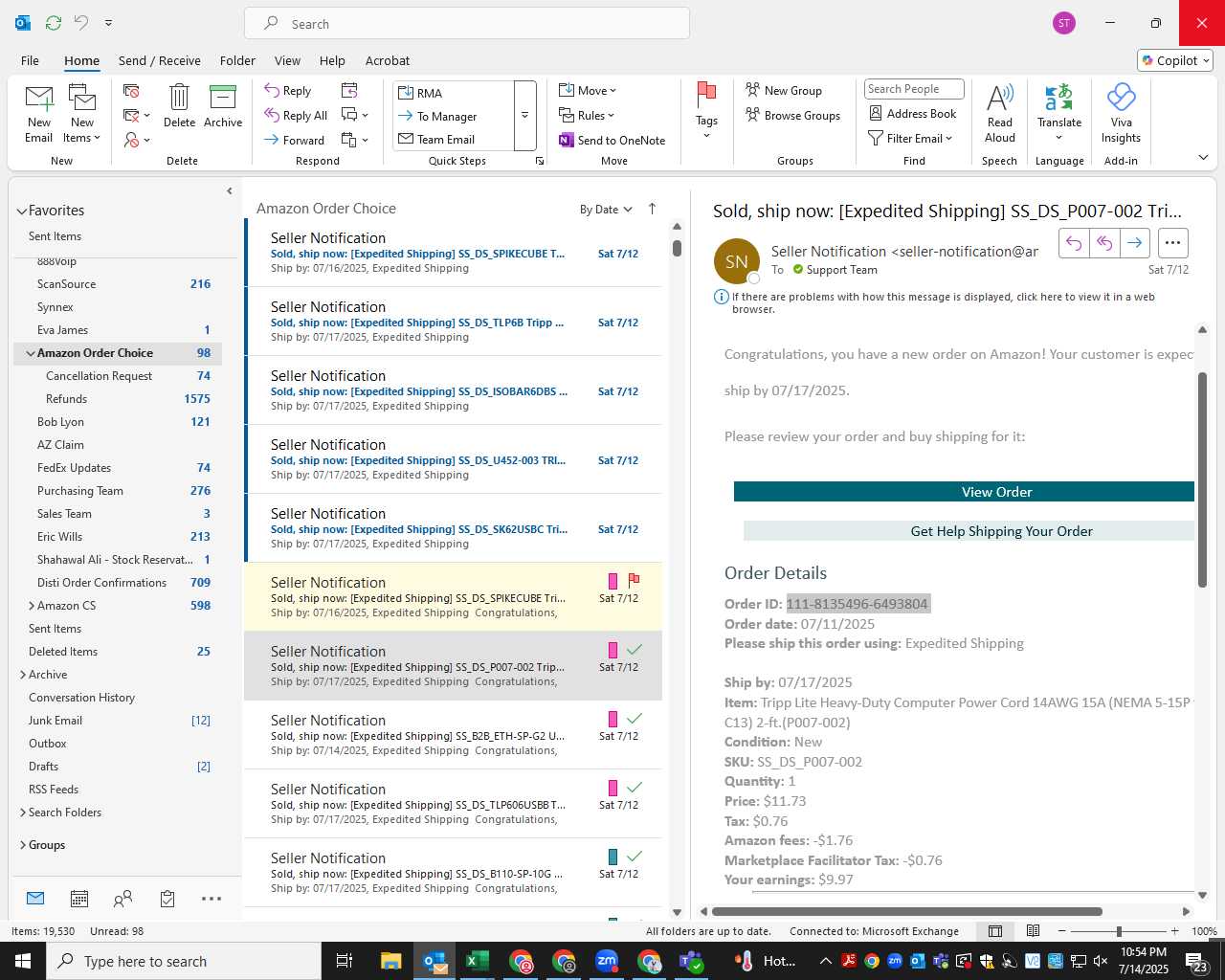
Task: Click forward arrow in reading pane
Action: [1134, 243]
